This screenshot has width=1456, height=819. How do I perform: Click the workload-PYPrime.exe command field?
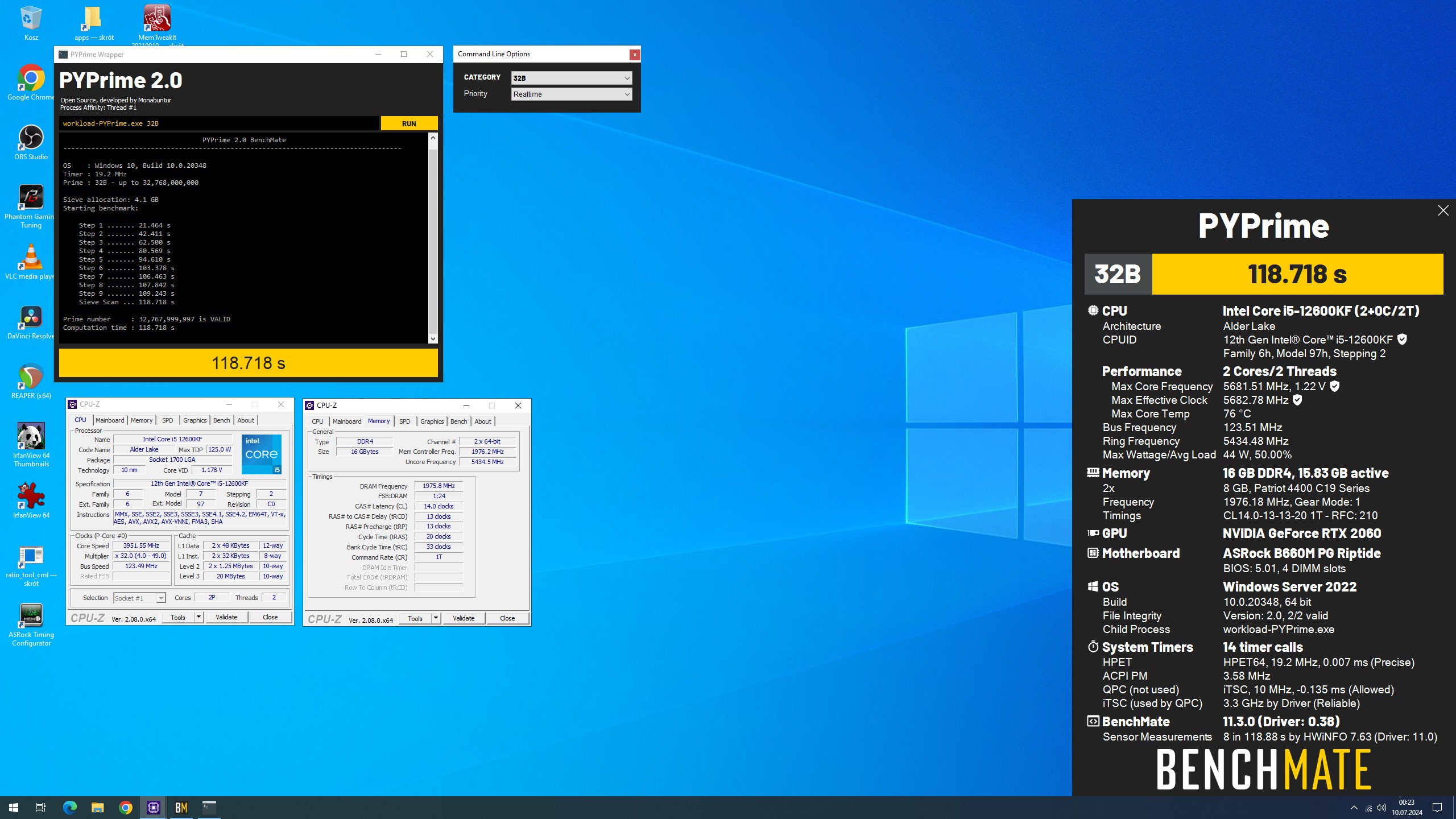tap(219, 123)
